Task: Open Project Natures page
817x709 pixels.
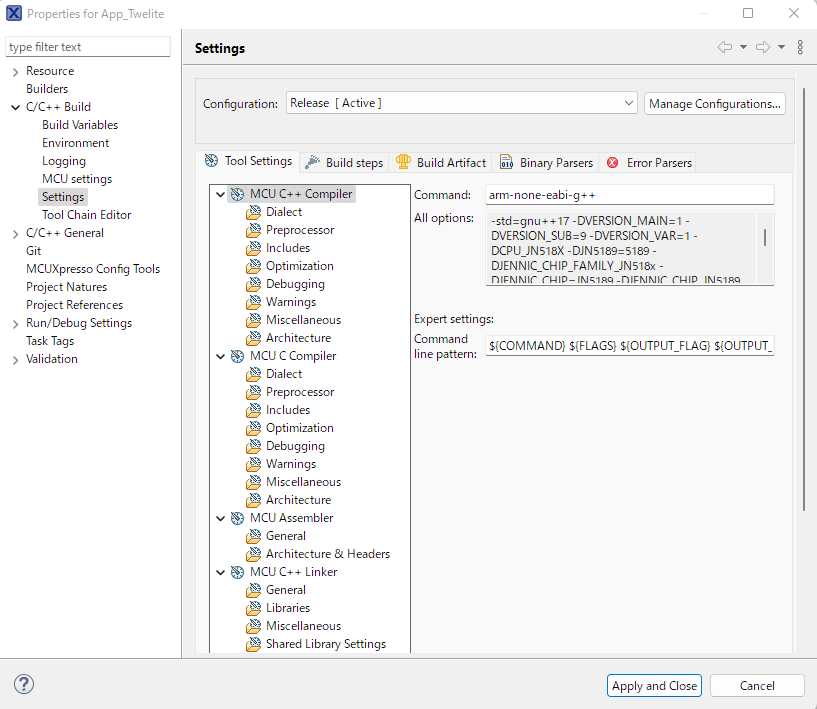Action: [67, 287]
